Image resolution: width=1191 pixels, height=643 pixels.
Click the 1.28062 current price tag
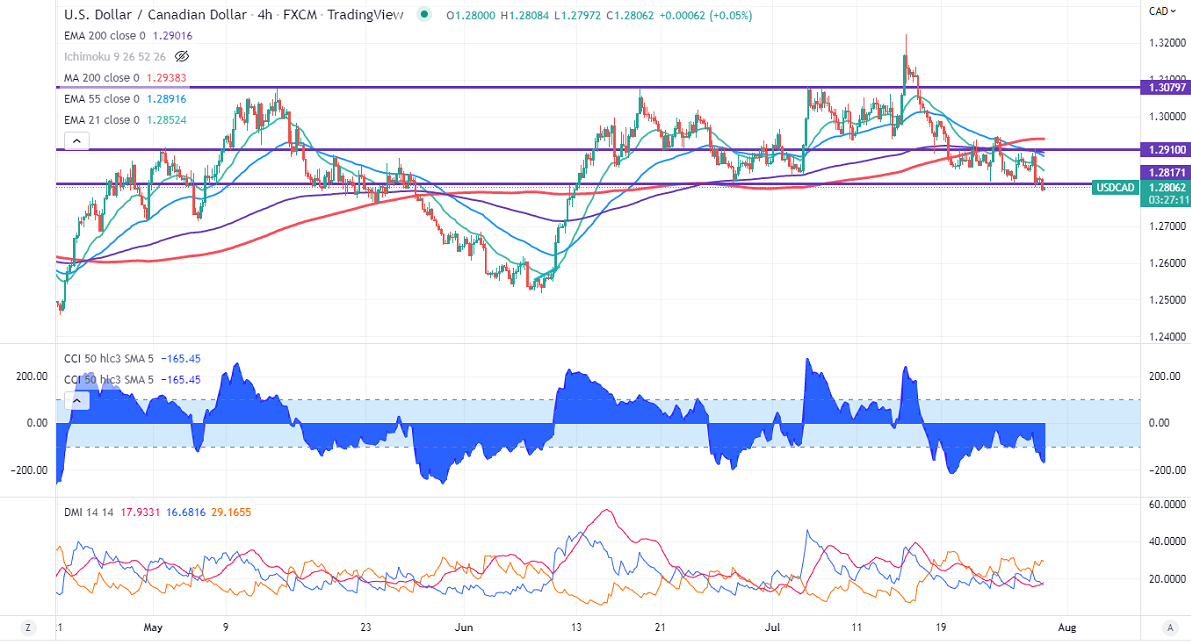click(x=1166, y=188)
